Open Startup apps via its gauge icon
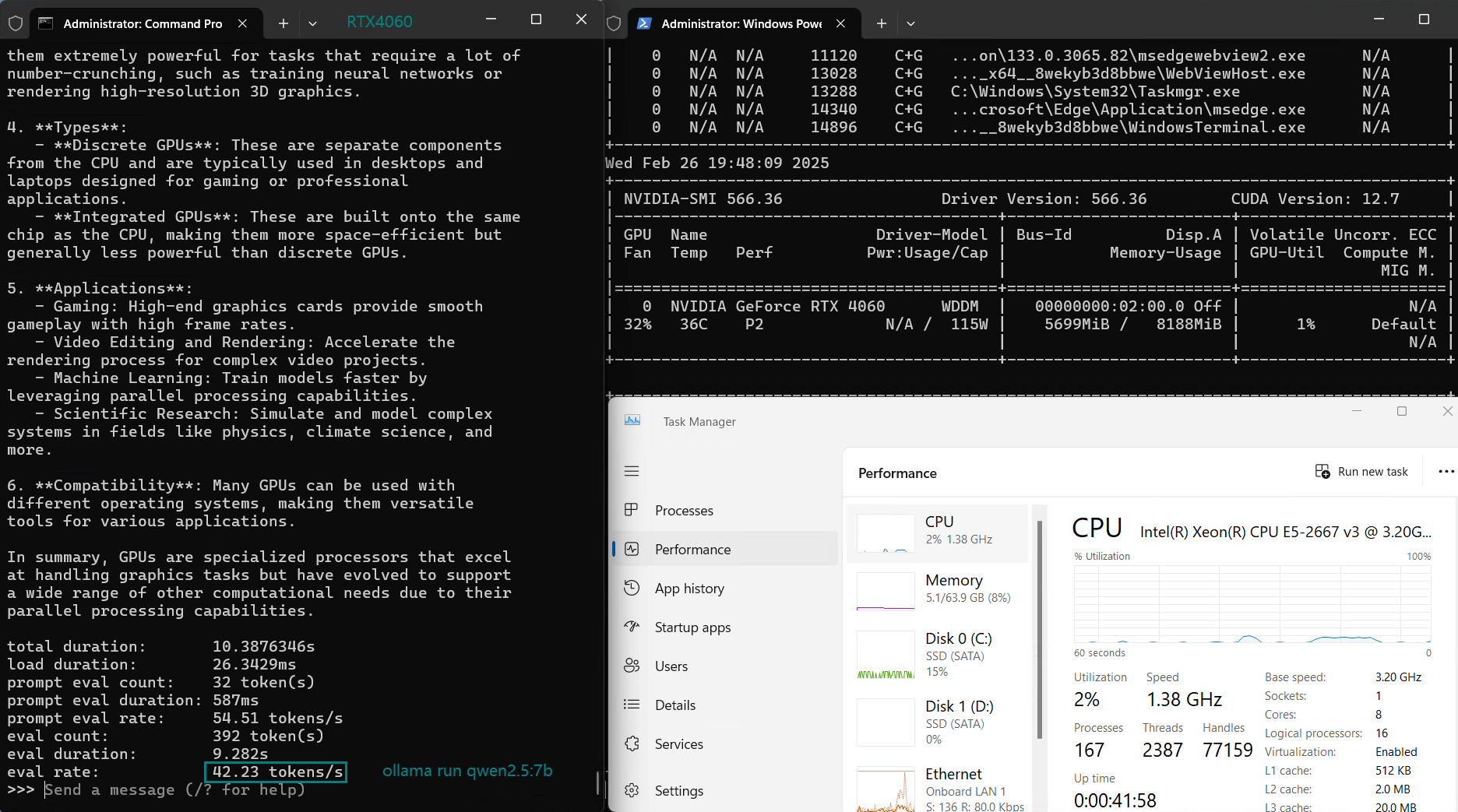This screenshot has width=1458, height=812. [632, 627]
